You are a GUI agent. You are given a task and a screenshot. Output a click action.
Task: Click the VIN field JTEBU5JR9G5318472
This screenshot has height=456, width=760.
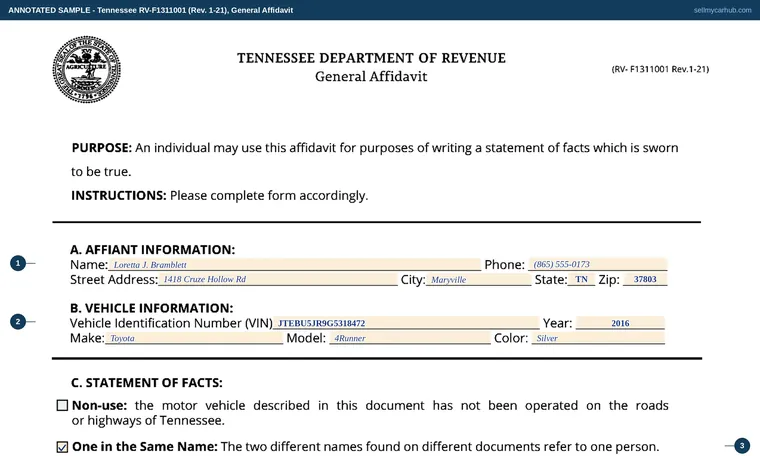[406, 323]
